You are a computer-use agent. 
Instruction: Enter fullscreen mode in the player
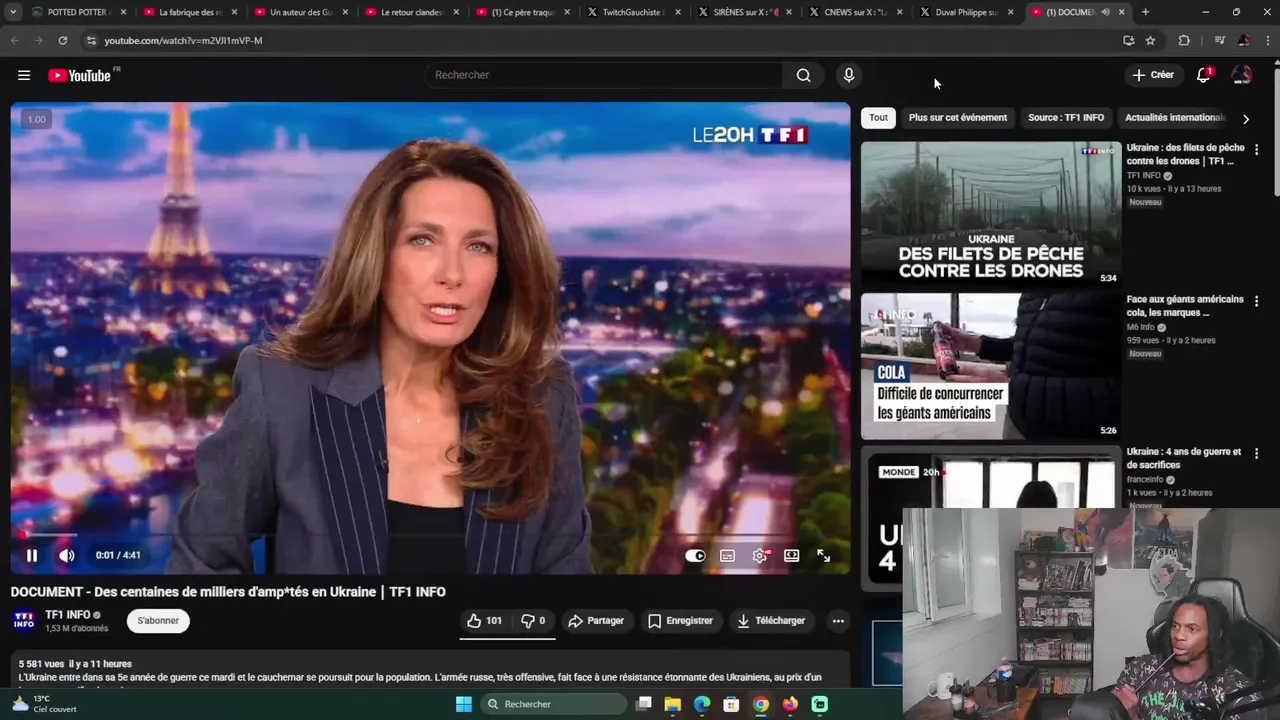pos(823,556)
